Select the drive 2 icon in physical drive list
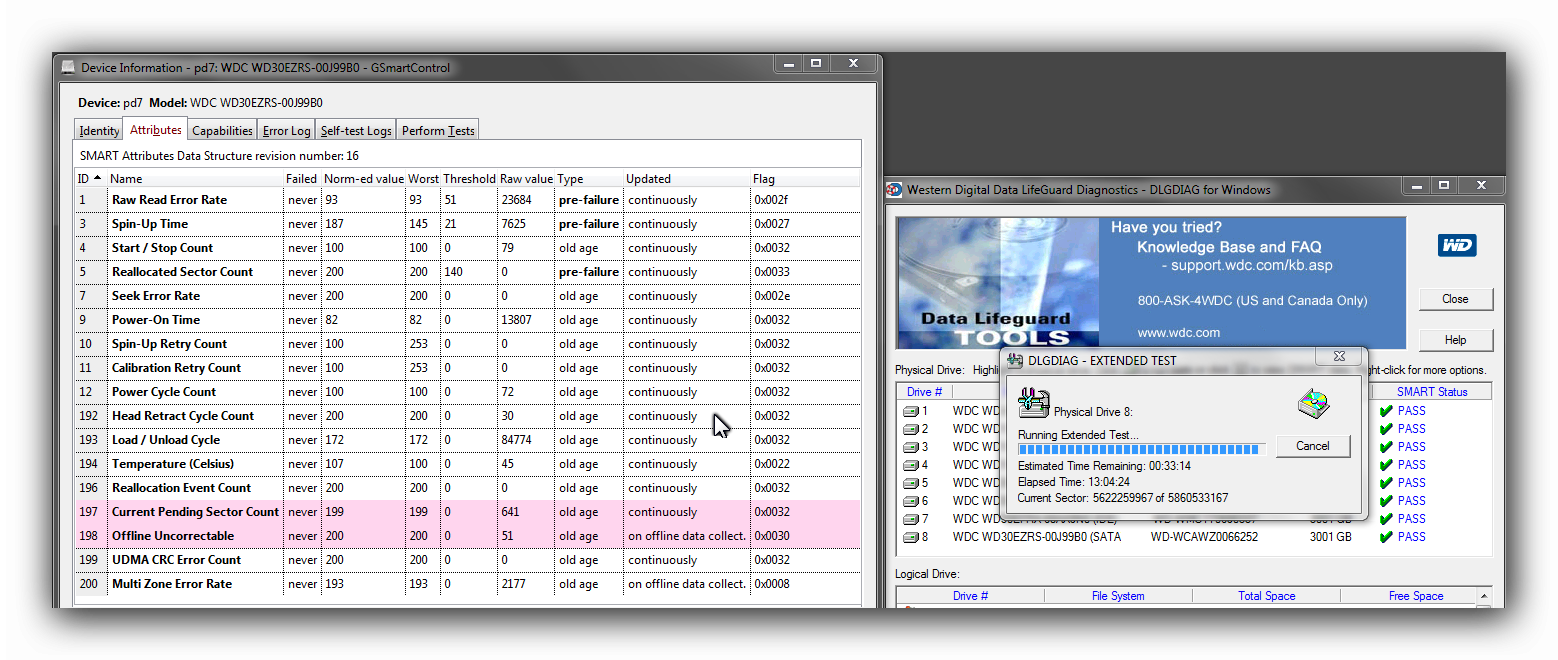The width and height of the screenshot is (1558, 660). tap(911, 429)
